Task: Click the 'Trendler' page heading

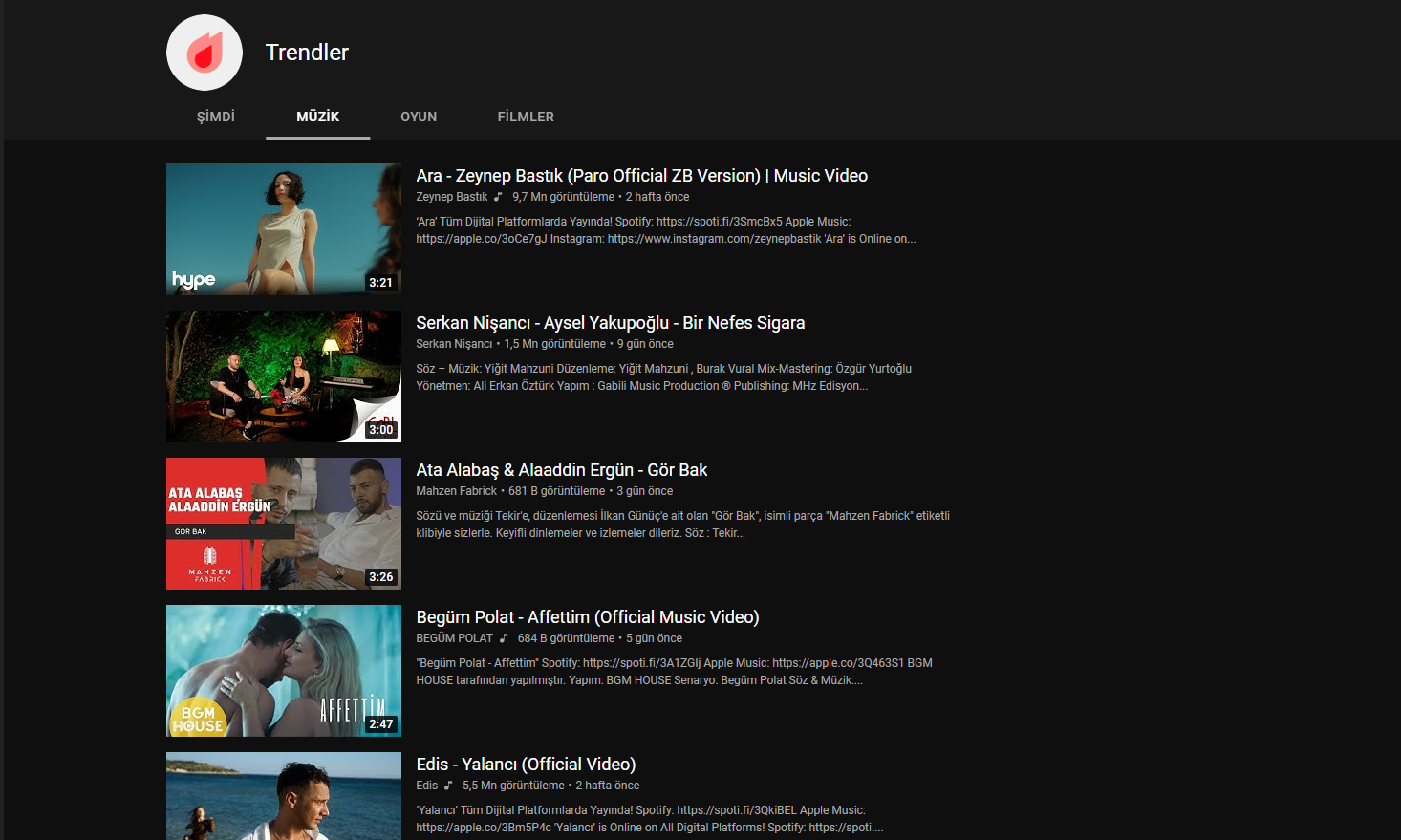Action: (x=307, y=53)
